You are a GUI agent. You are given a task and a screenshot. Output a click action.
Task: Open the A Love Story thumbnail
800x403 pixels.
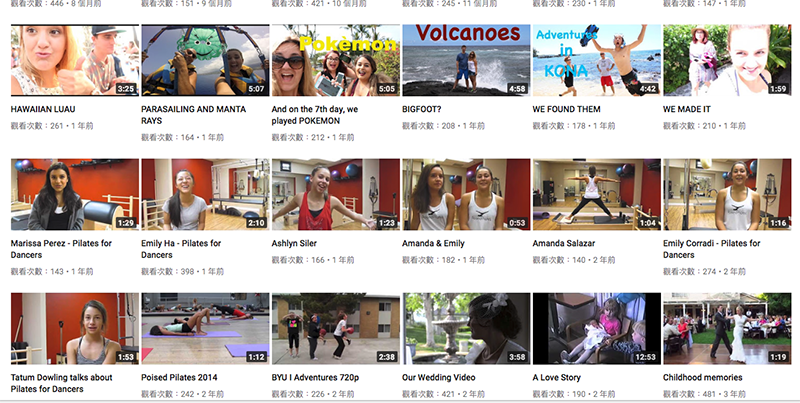click(x=596, y=328)
